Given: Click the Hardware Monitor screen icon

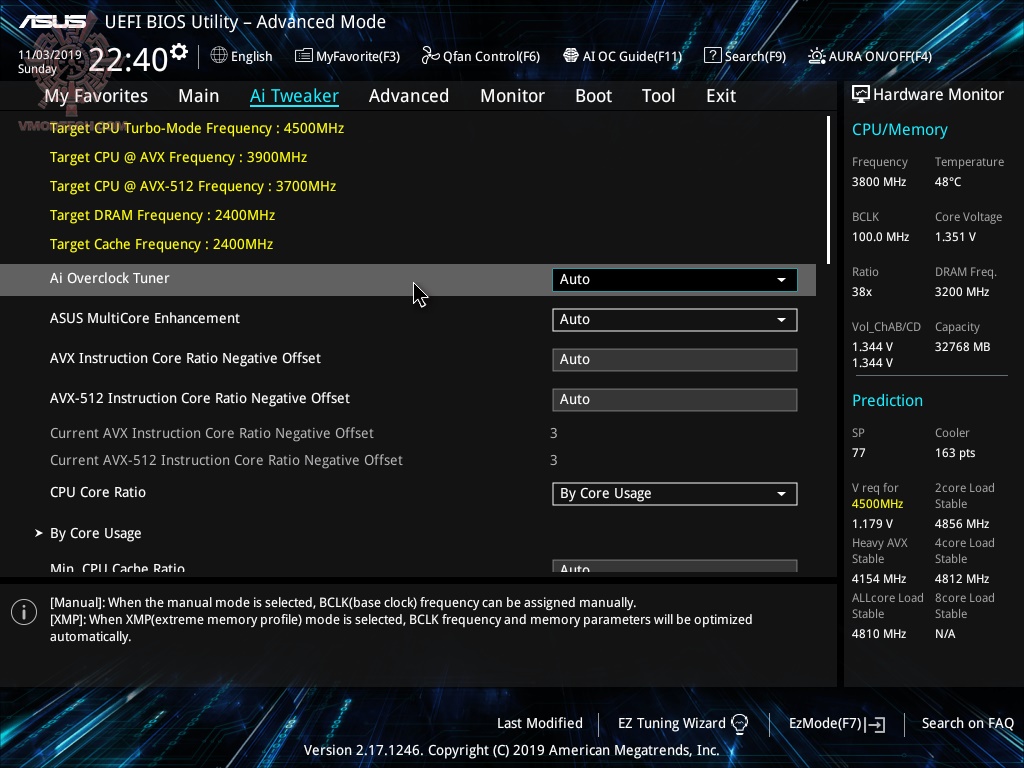Looking at the screenshot, I should [861, 94].
